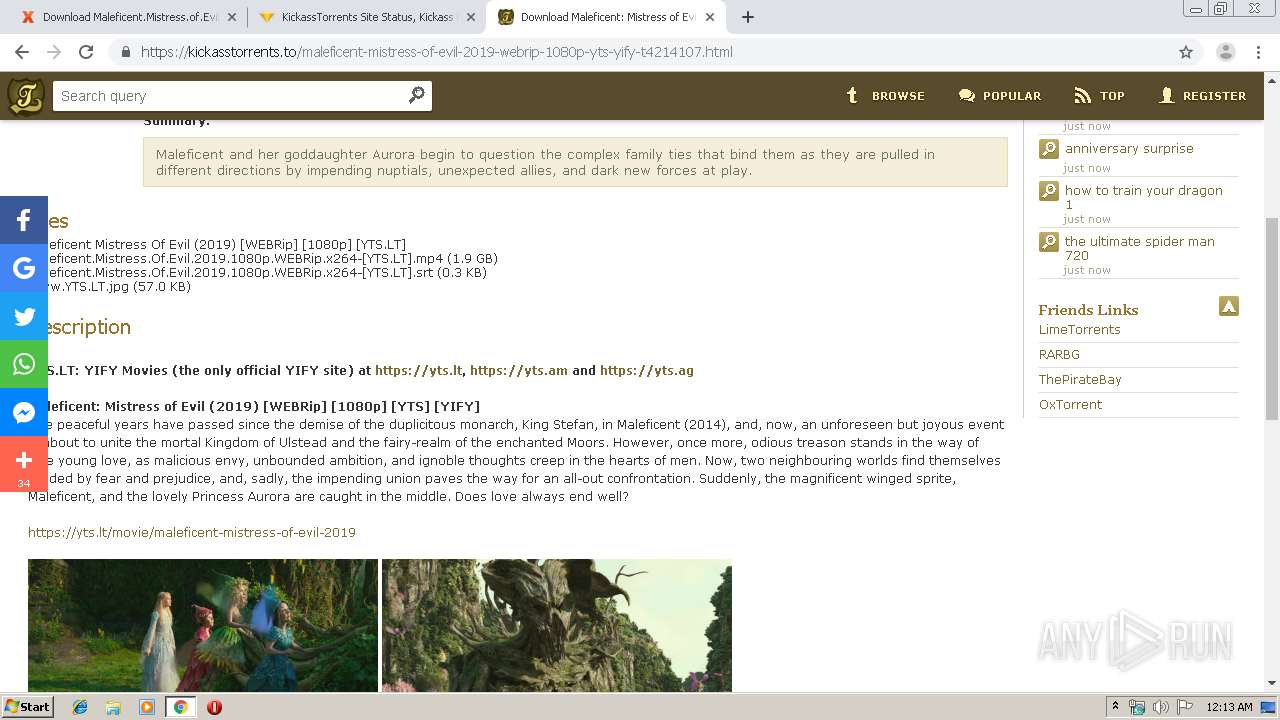The height and width of the screenshot is (720, 1280).
Task: Click the Start button
Action: pos(28,707)
